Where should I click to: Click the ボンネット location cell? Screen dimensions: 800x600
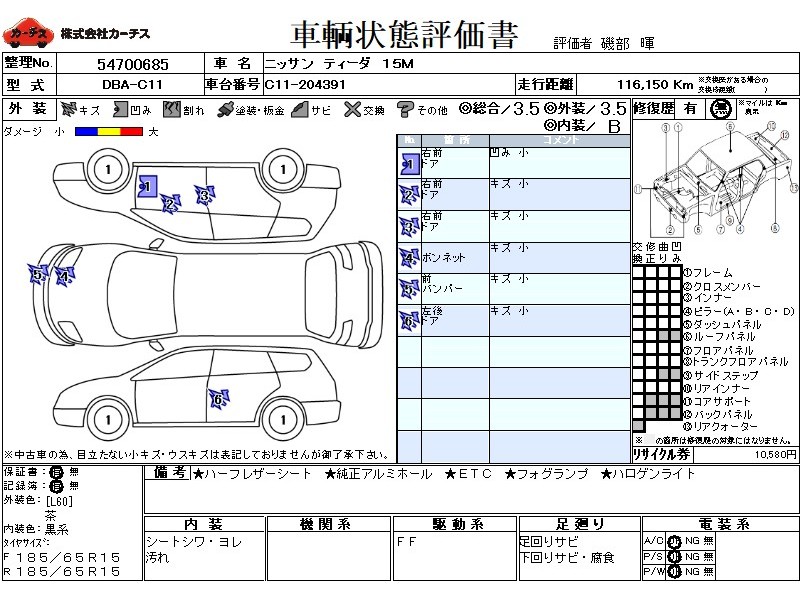click(455, 258)
